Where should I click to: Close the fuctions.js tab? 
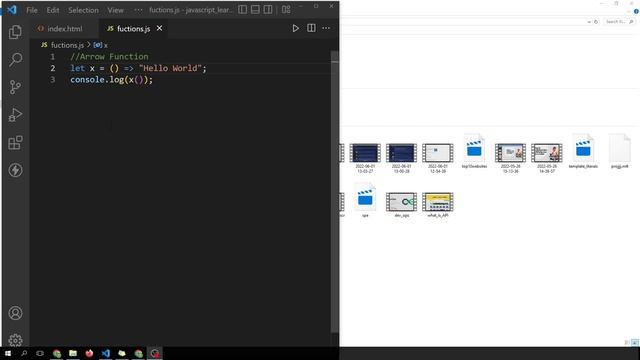(159, 28)
